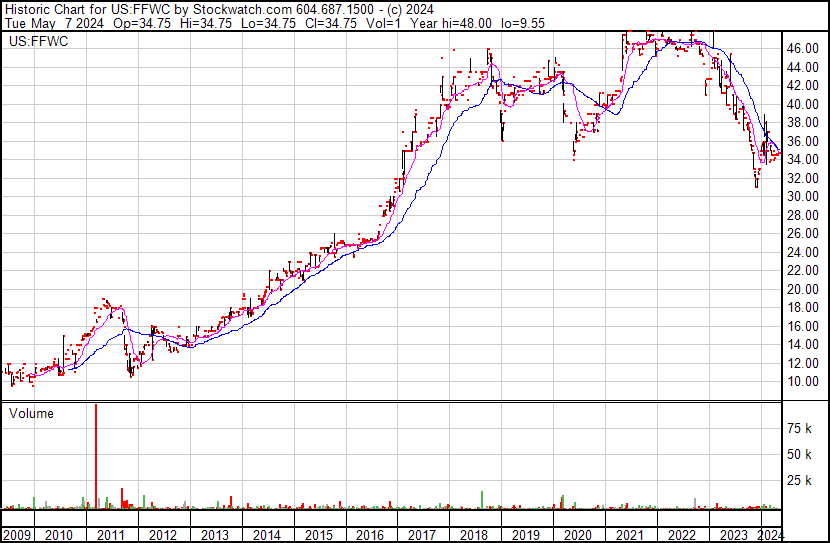Select the 2011 year label on the time axis

[112, 534]
